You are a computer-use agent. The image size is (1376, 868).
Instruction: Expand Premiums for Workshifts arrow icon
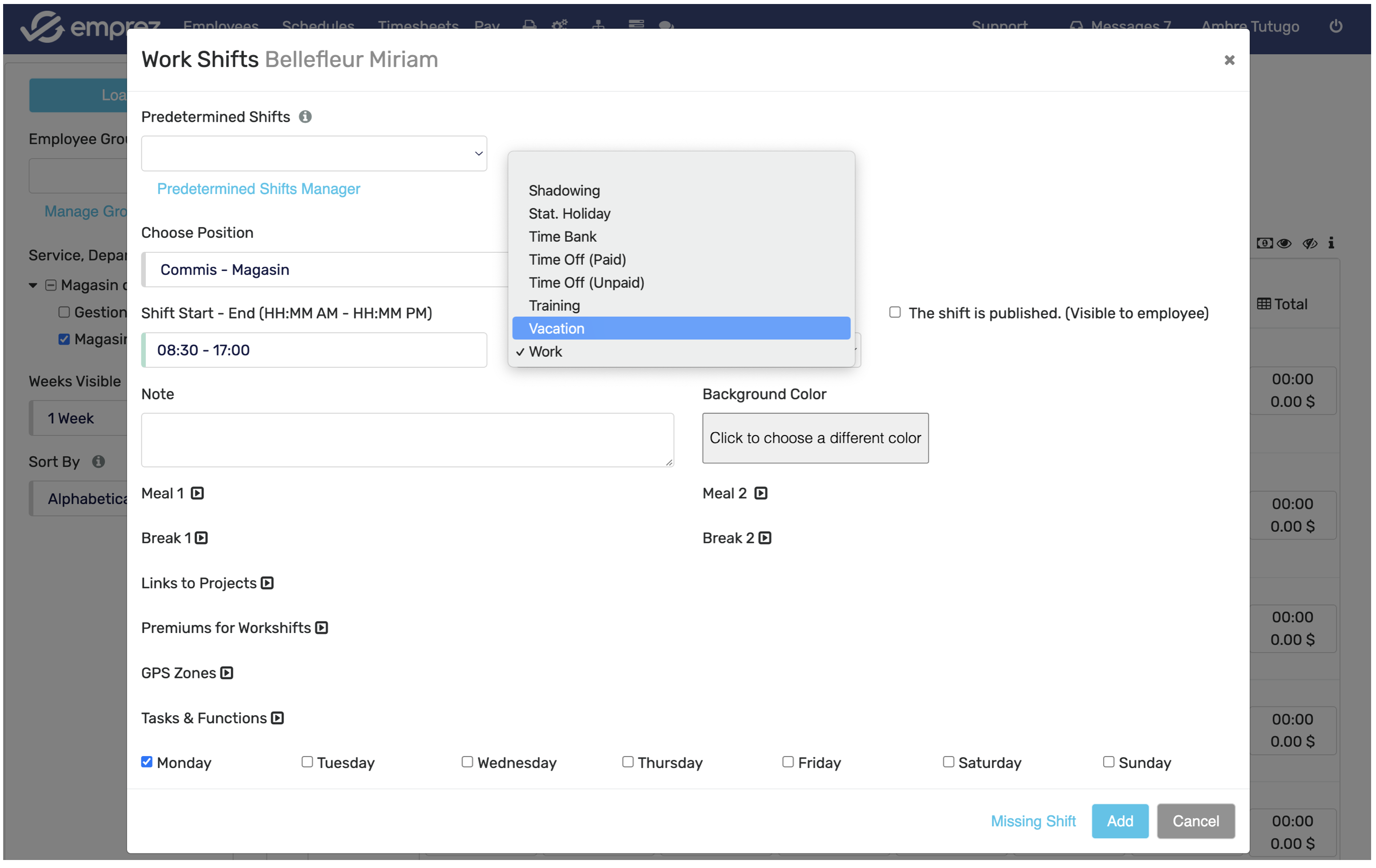coord(322,628)
